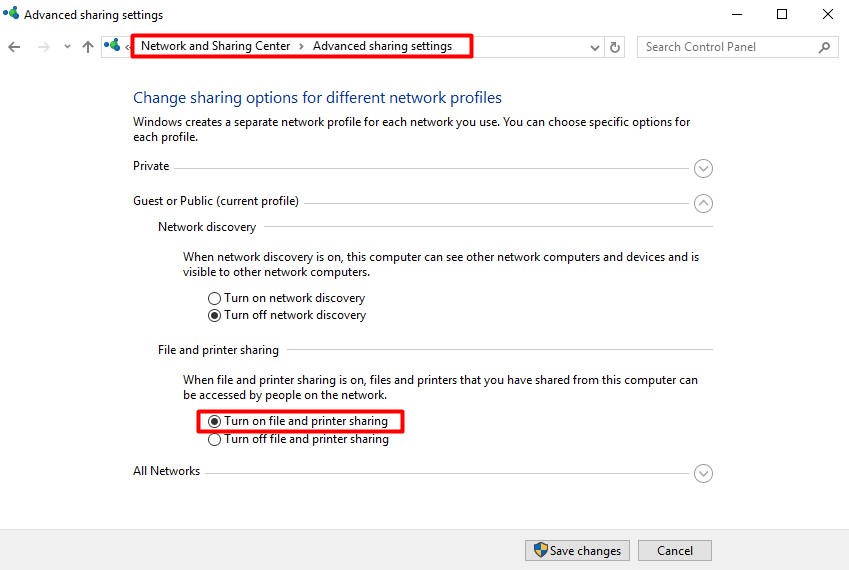Refresh the Advanced sharing settings page
The image size is (849, 570).
coord(615,48)
